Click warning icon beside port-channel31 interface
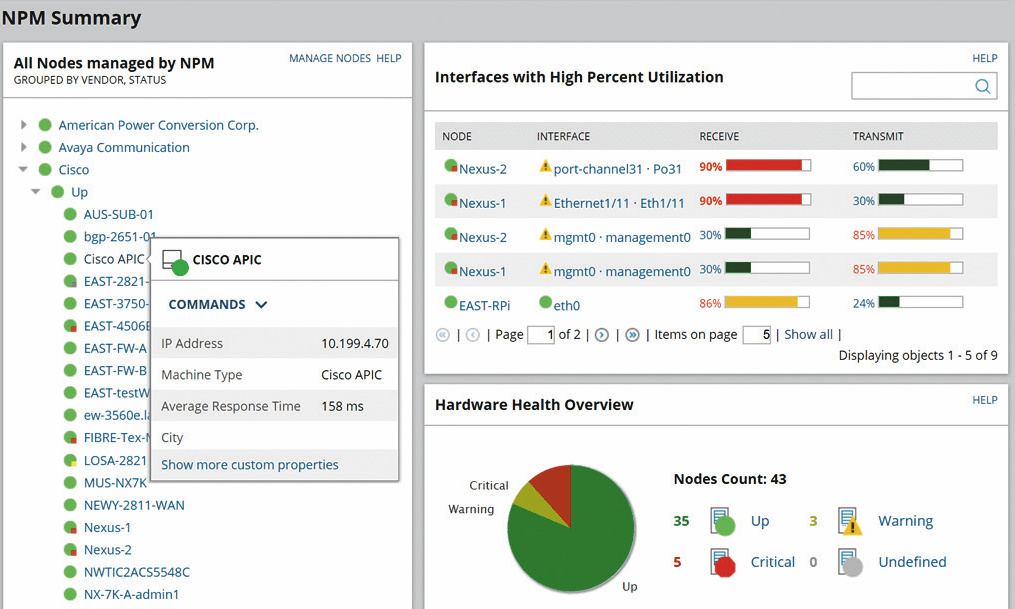The width and height of the screenshot is (1015, 609). tap(545, 168)
